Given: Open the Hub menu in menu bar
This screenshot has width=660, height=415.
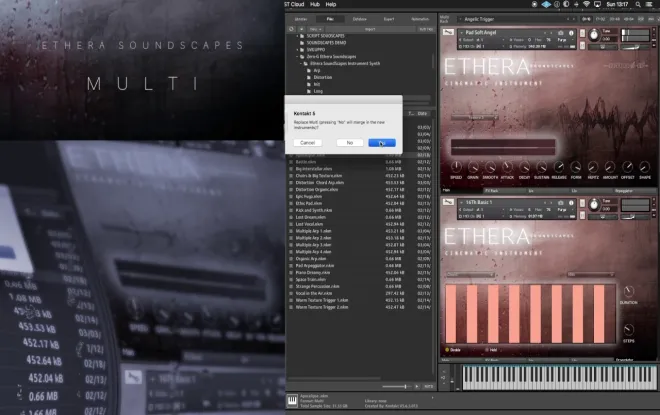Looking at the screenshot, I should pos(315,4).
